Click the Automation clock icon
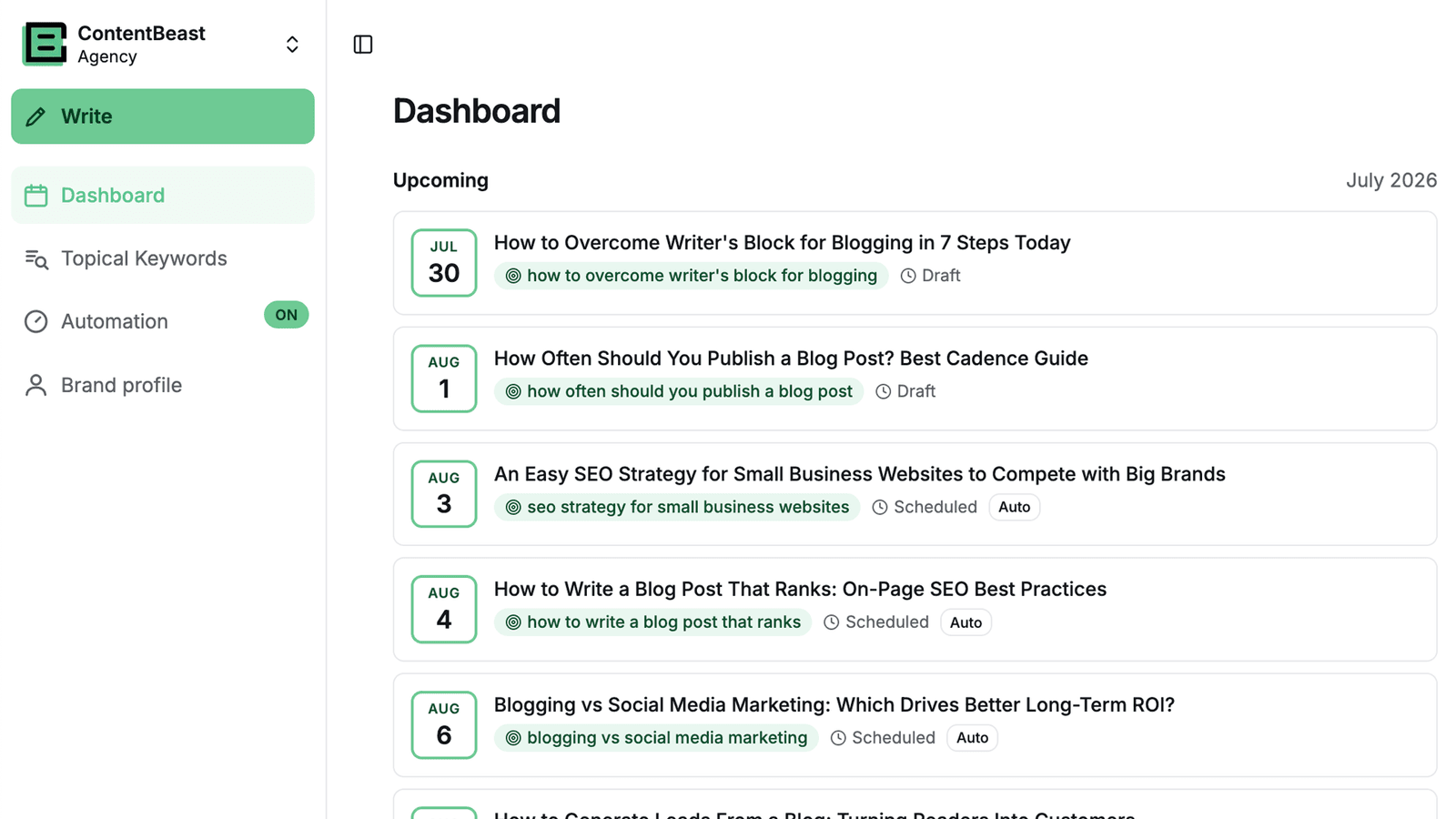Image resolution: width=1456 pixels, height=819 pixels. point(35,321)
